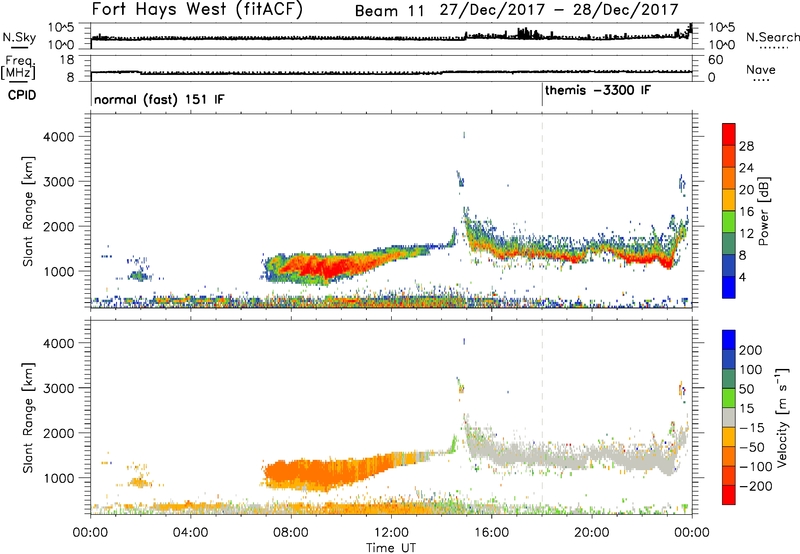Click the red swatch at the top of the Power colorbar
Image resolution: width=800 pixels, height=554 pixels.
[729, 134]
